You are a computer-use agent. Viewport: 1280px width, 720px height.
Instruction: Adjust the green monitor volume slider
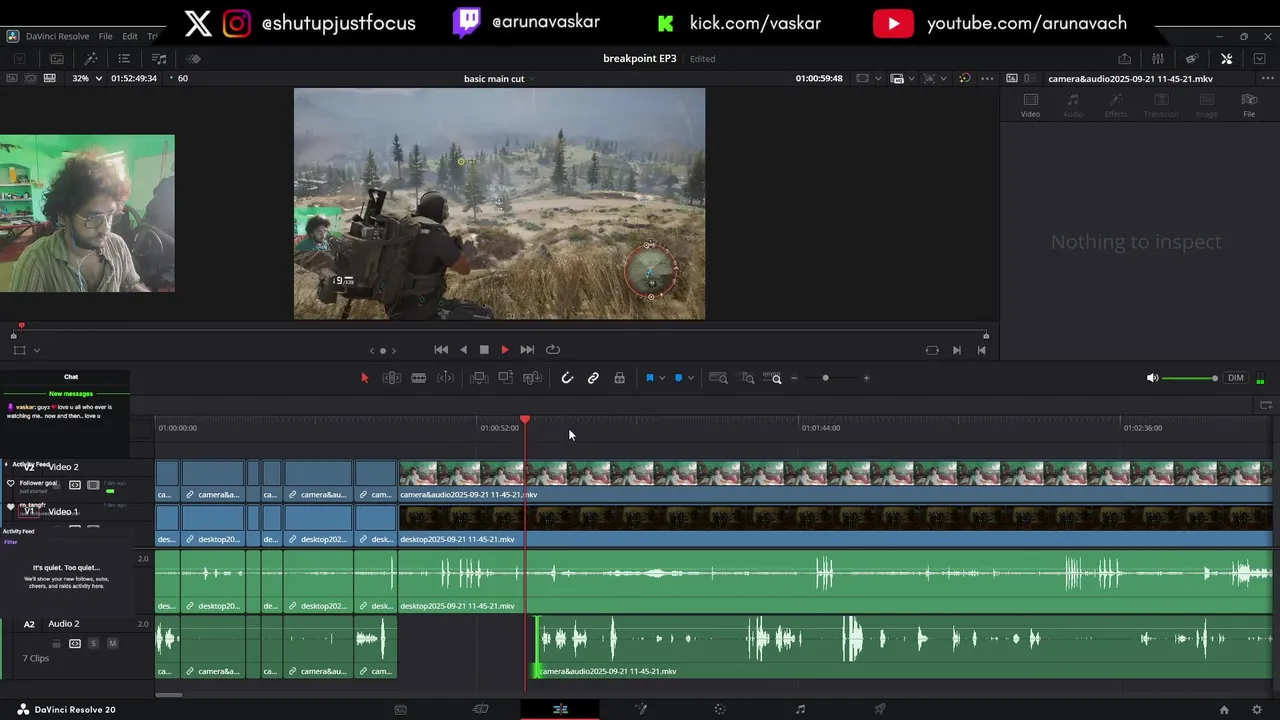(1190, 378)
